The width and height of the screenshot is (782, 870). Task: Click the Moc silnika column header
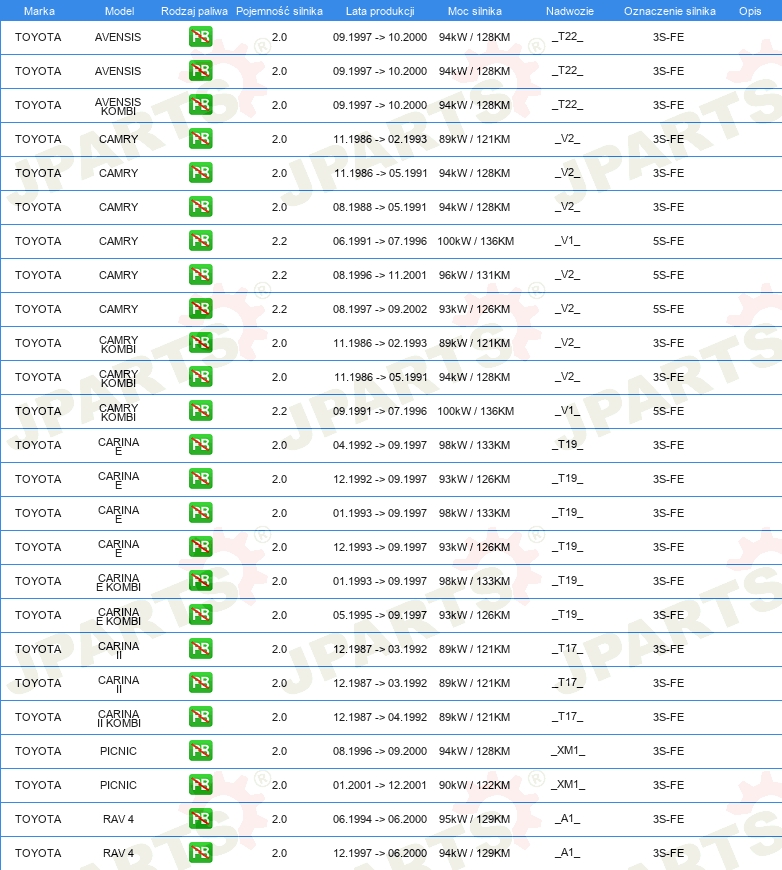coord(475,11)
